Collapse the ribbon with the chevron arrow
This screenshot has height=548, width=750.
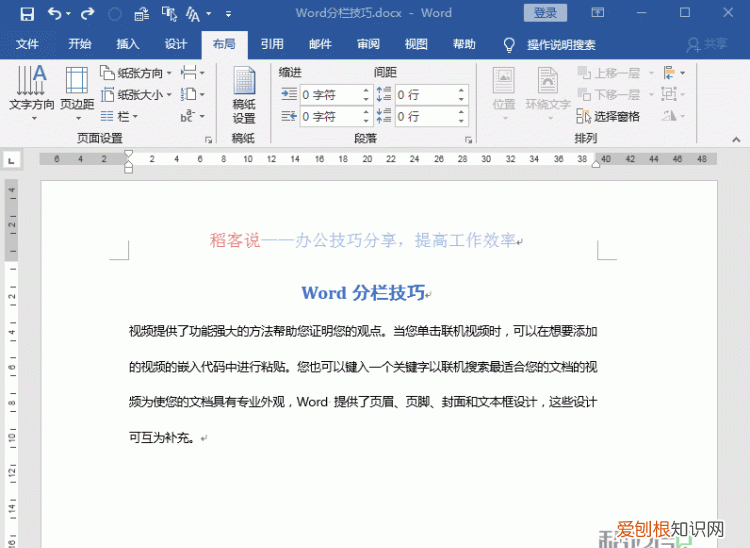click(x=736, y=140)
